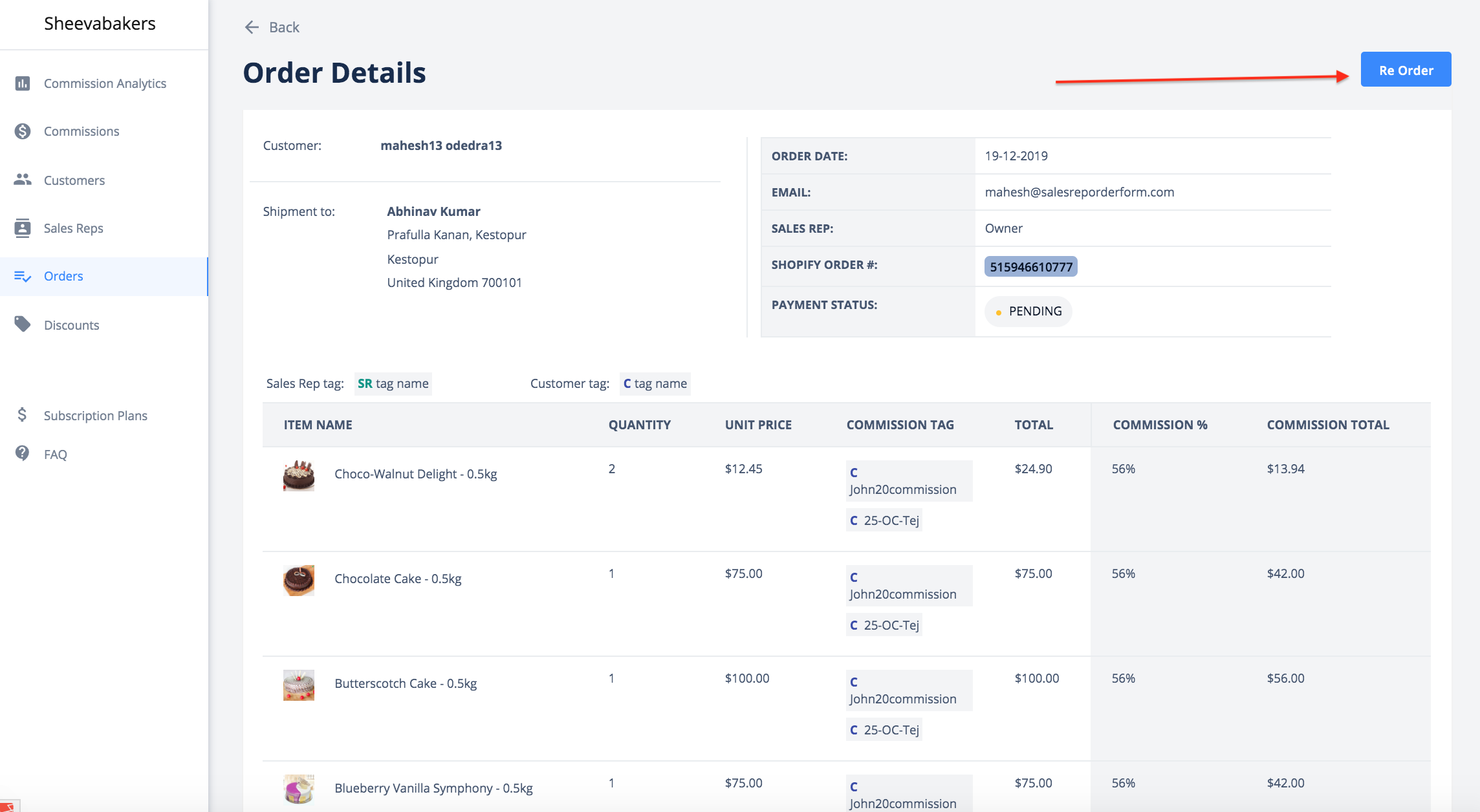1480x812 pixels.
Task: Click the Choco-Walnut Delight cake thumbnail
Action: click(299, 475)
